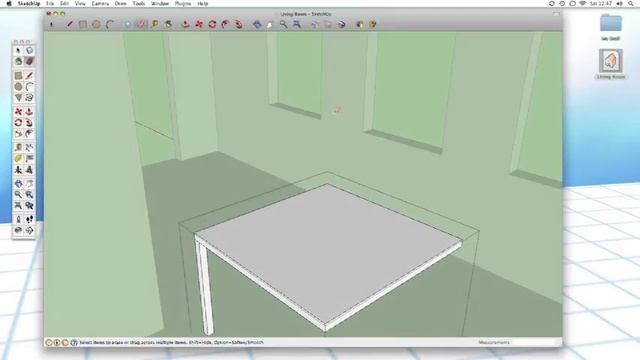640x360 pixels.
Task: Open the File menu
Action: pos(50,4)
